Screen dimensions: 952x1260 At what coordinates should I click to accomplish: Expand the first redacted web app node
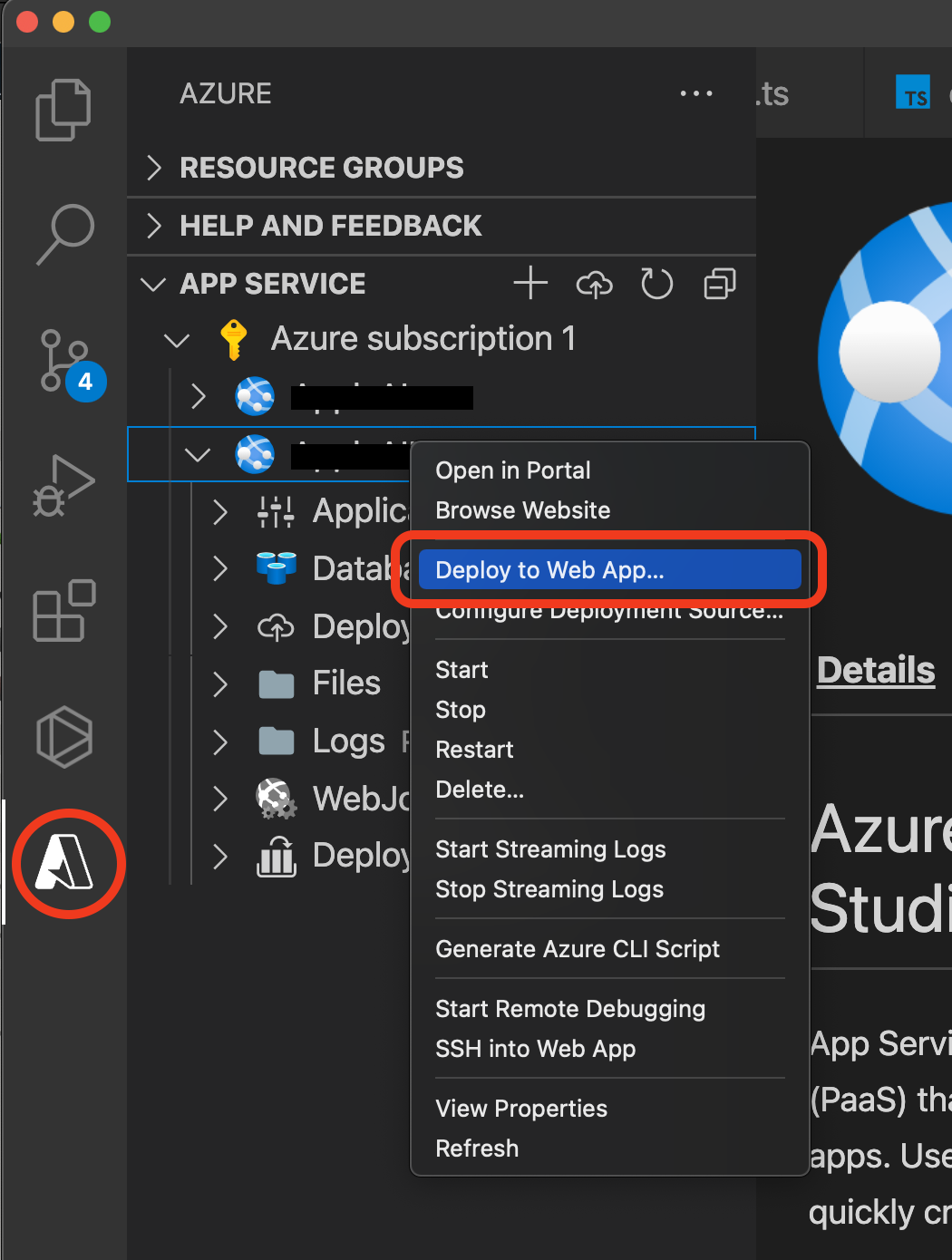pos(199,396)
